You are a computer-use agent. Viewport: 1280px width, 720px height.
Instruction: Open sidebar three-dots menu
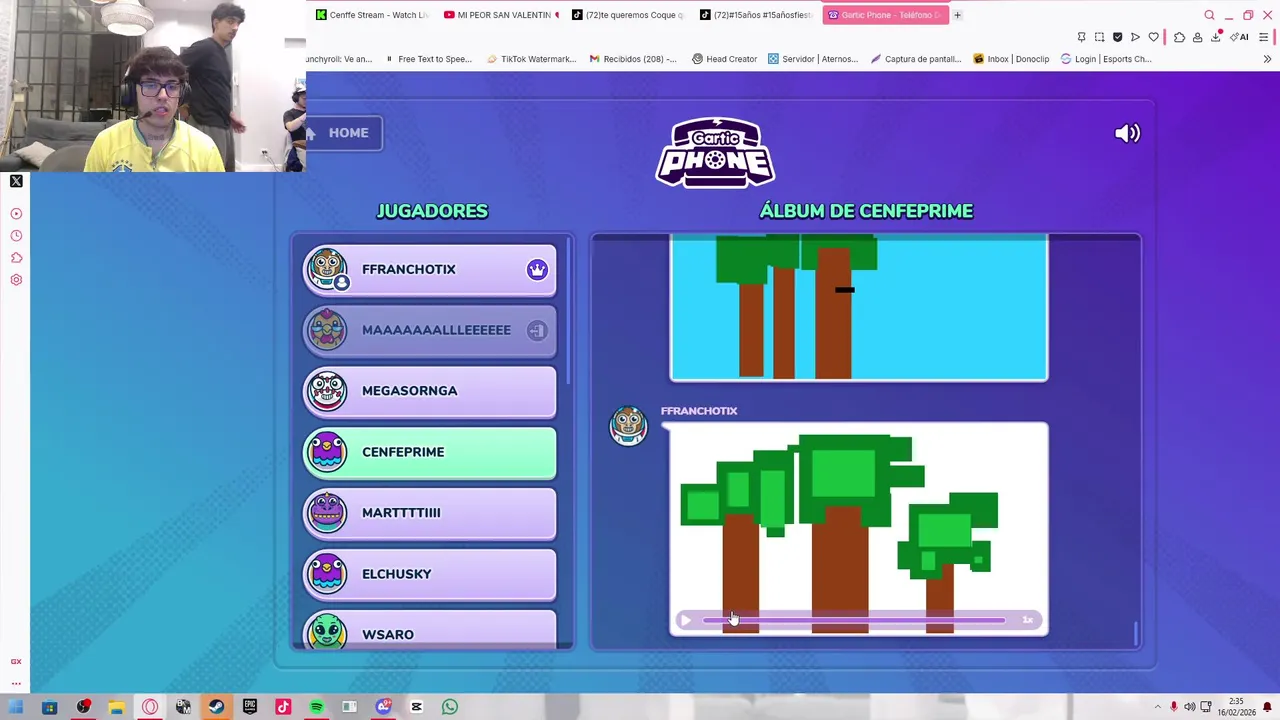(16, 684)
